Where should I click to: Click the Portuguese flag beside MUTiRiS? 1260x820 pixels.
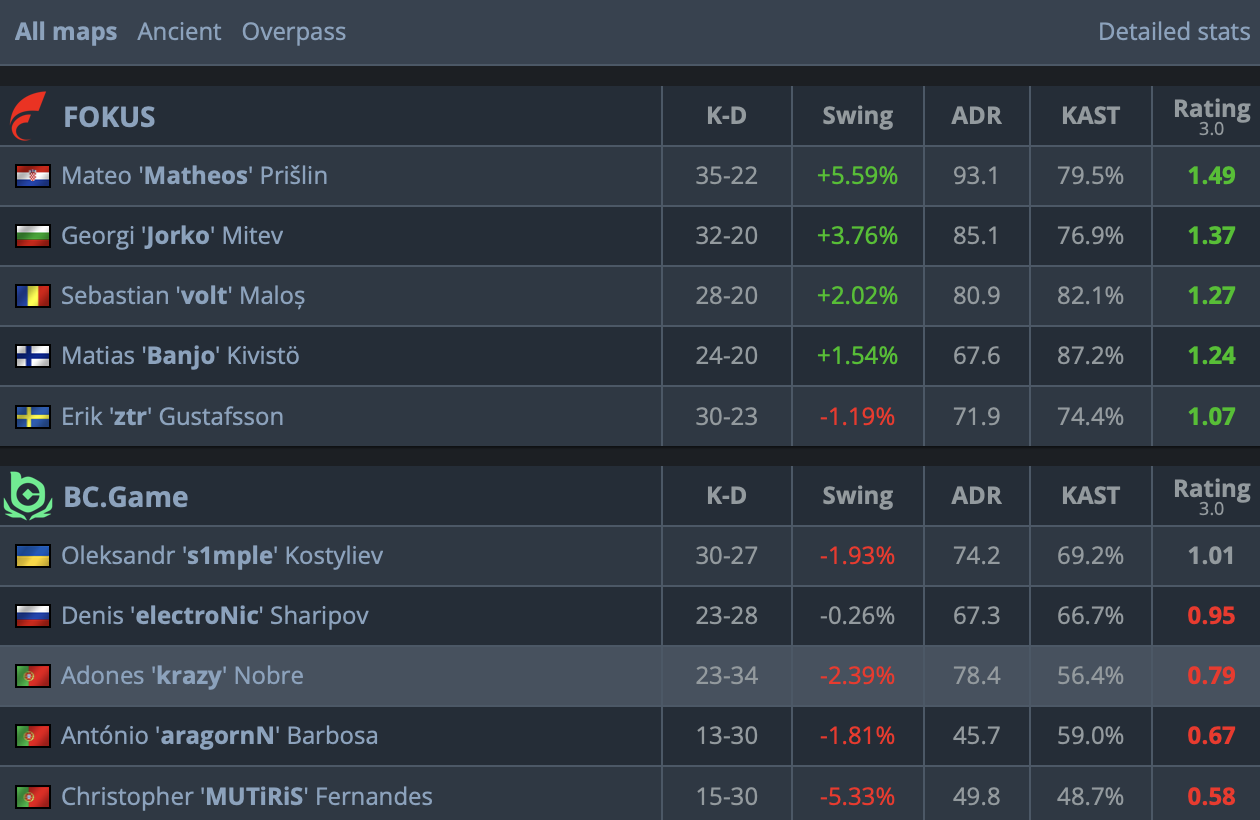(33, 797)
